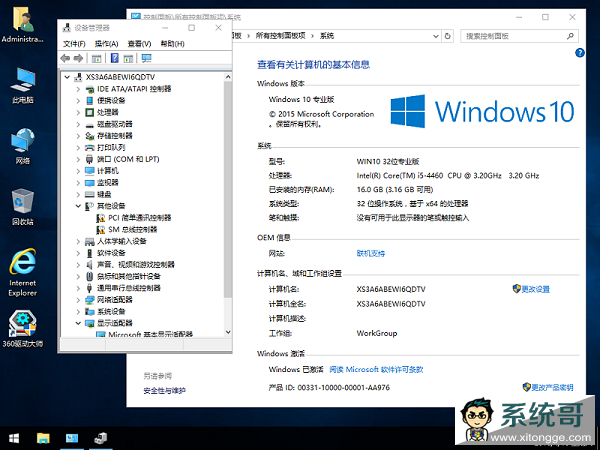
Task: Open the 帮助(H) menu
Action: pyautogui.click(x=172, y=44)
